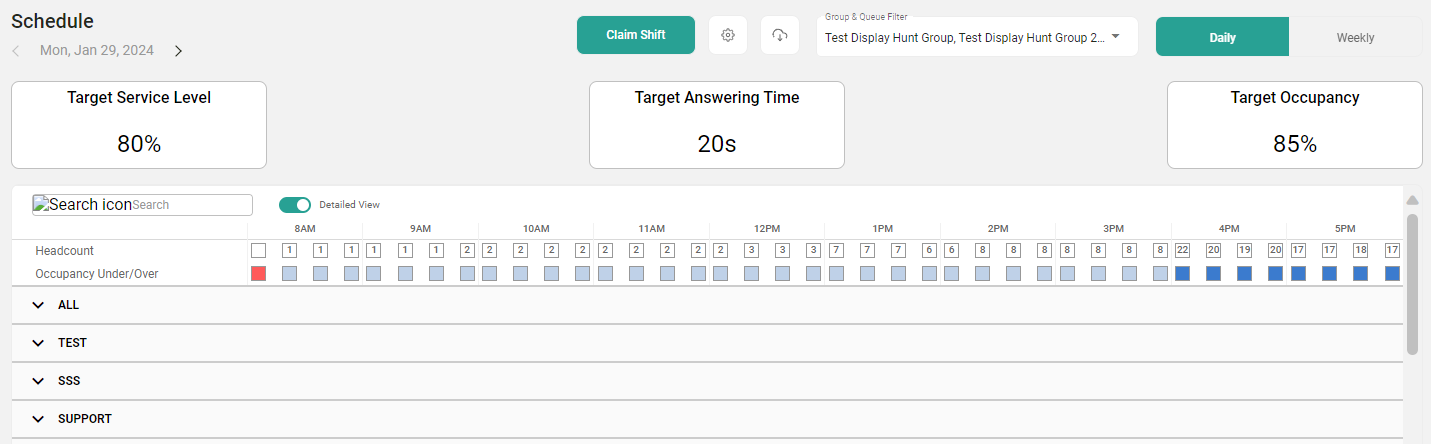Expand the TEST group row
The width and height of the screenshot is (1431, 444).
click(x=38, y=343)
